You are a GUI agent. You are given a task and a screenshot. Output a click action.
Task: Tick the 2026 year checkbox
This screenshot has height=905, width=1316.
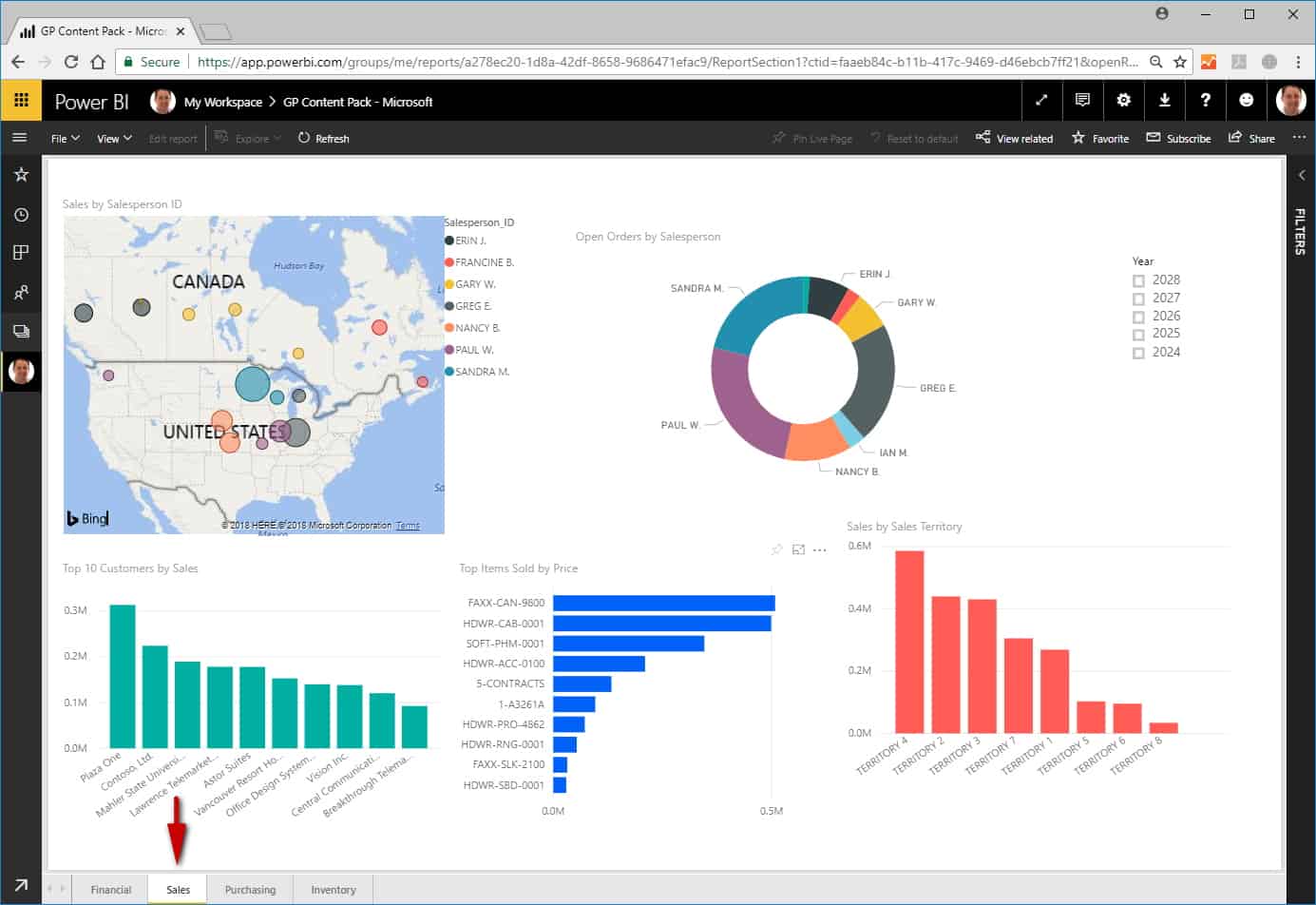(x=1138, y=317)
